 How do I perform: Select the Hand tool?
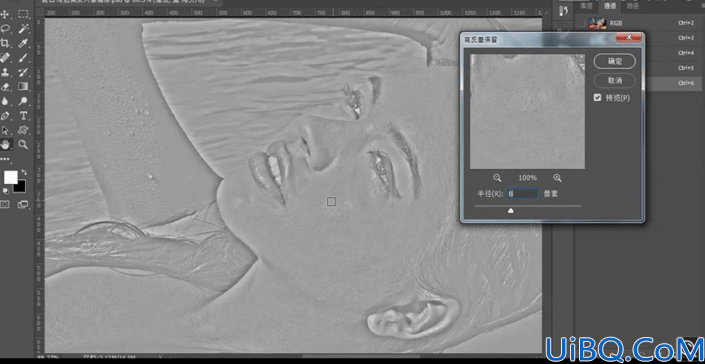(x=5, y=145)
